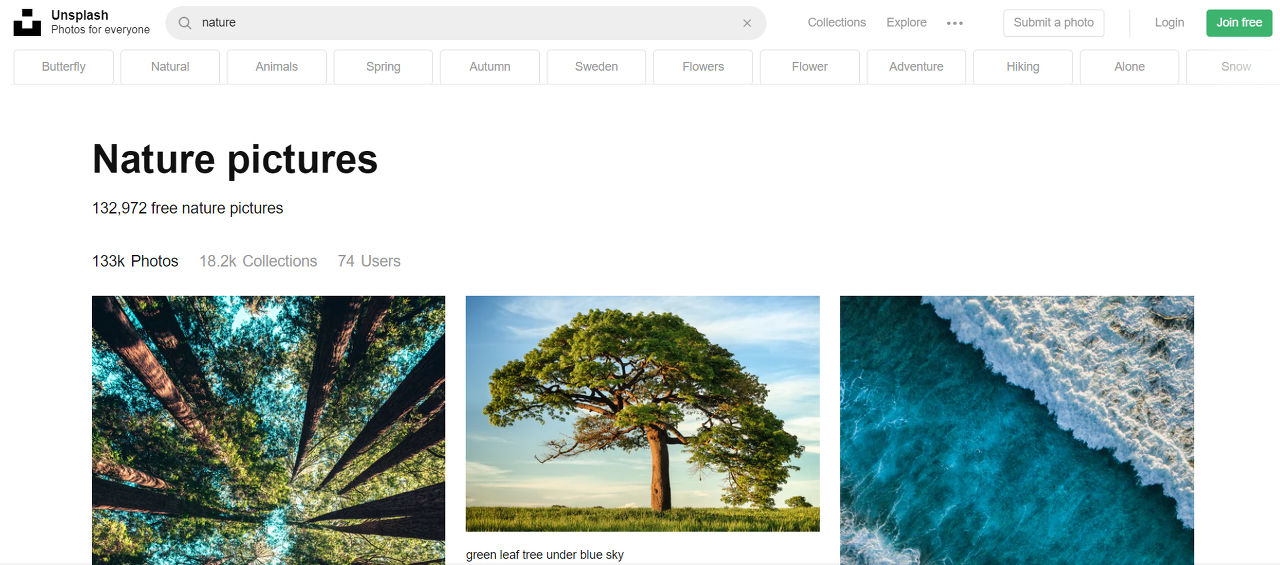
Task: Open the Hiking tag
Action: click(1023, 67)
